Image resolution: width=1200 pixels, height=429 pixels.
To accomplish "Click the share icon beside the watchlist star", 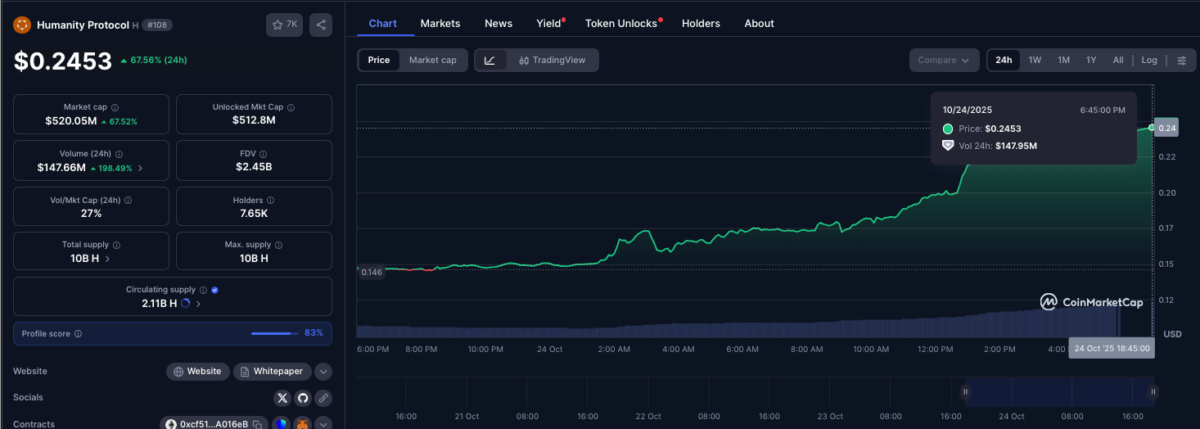I will pos(320,24).
